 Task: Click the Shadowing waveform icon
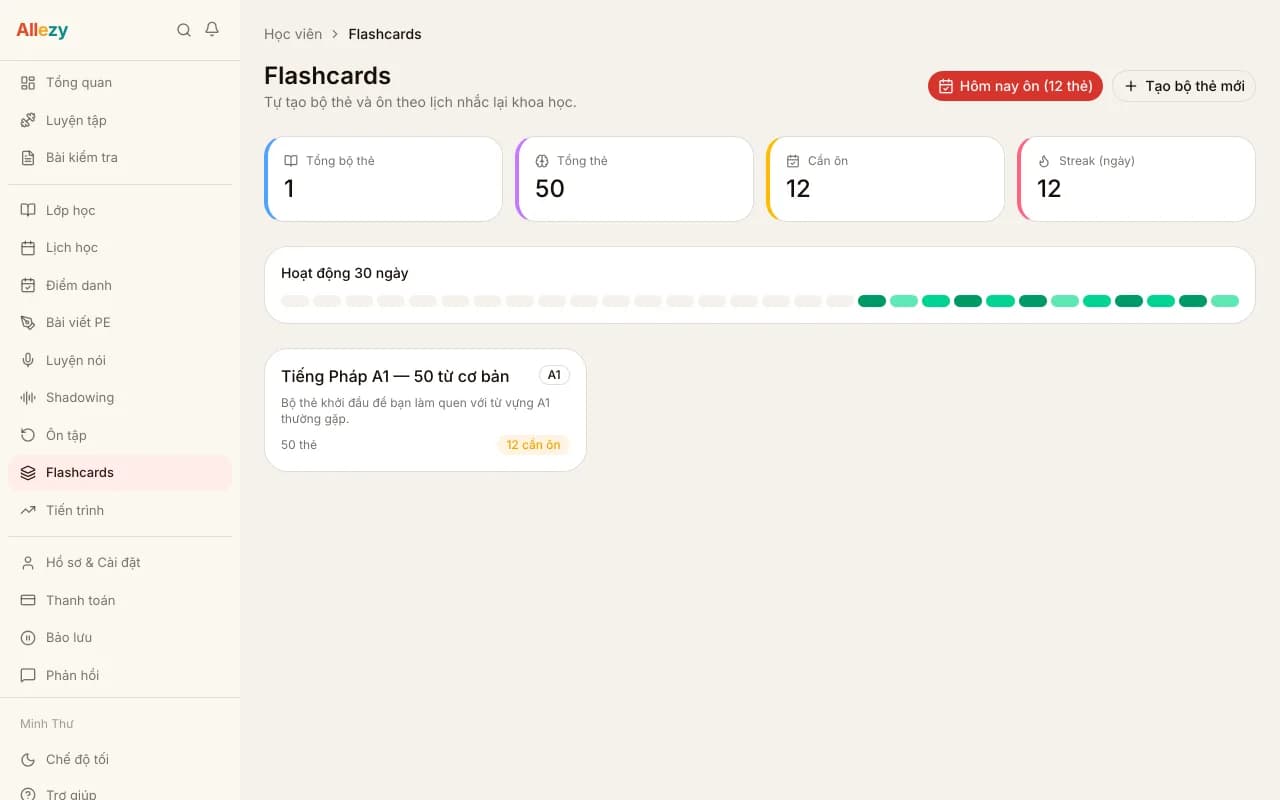pyautogui.click(x=28, y=398)
